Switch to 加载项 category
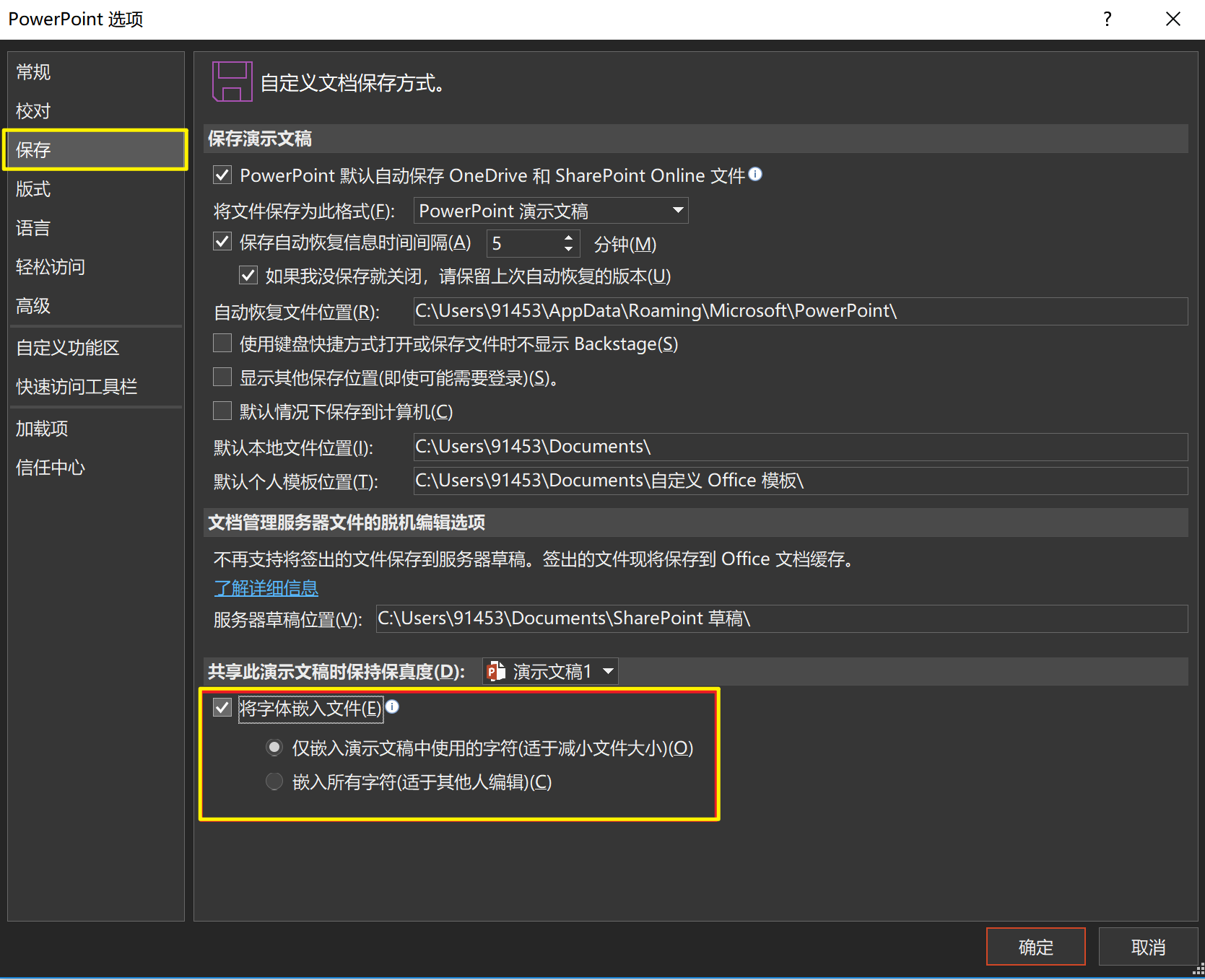This screenshot has width=1205, height=980. (95, 429)
